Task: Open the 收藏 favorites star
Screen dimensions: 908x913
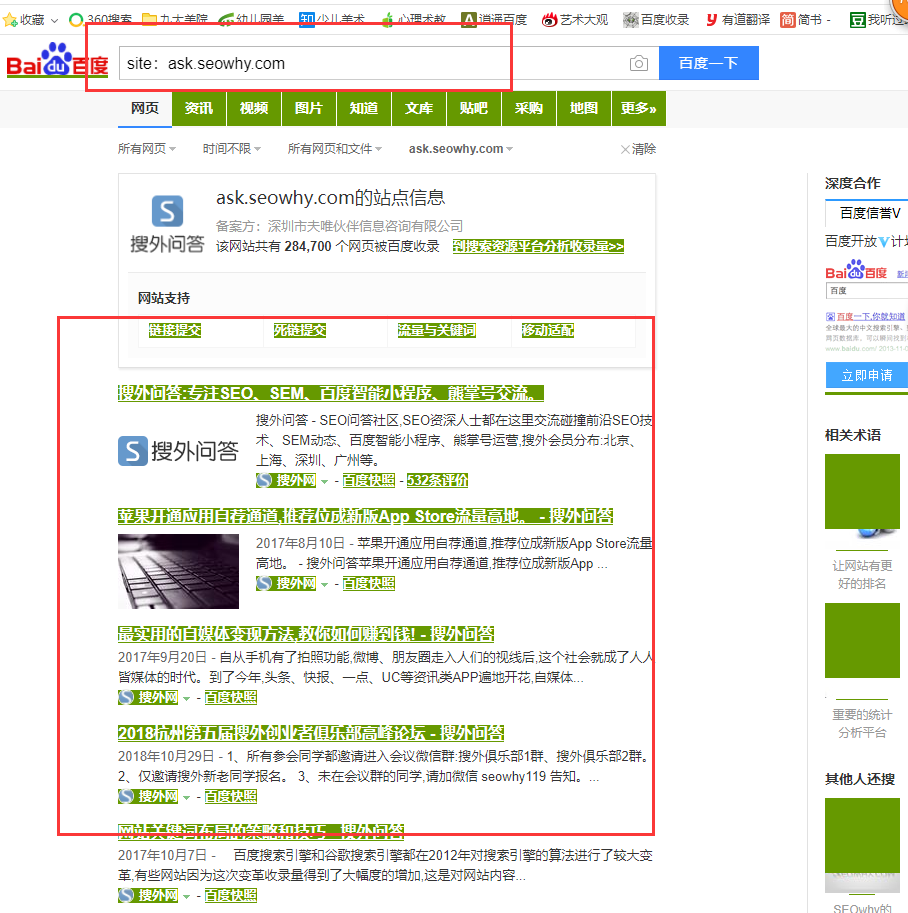Action: tap(11, 19)
